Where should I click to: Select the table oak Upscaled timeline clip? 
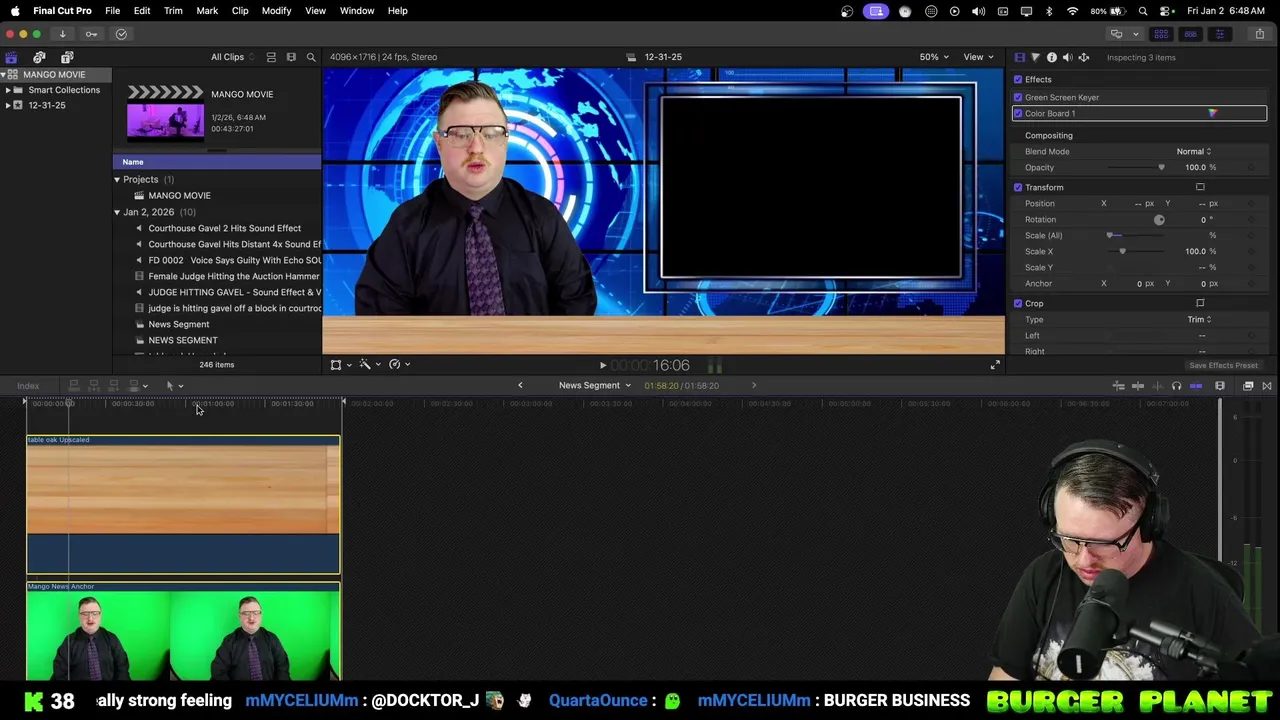pos(183,505)
